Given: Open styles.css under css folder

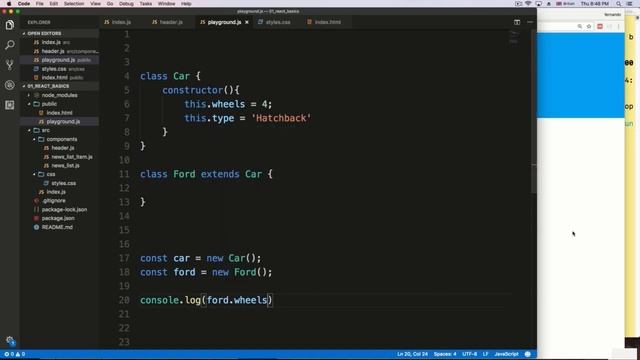Looking at the screenshot, I should (64, 183).
